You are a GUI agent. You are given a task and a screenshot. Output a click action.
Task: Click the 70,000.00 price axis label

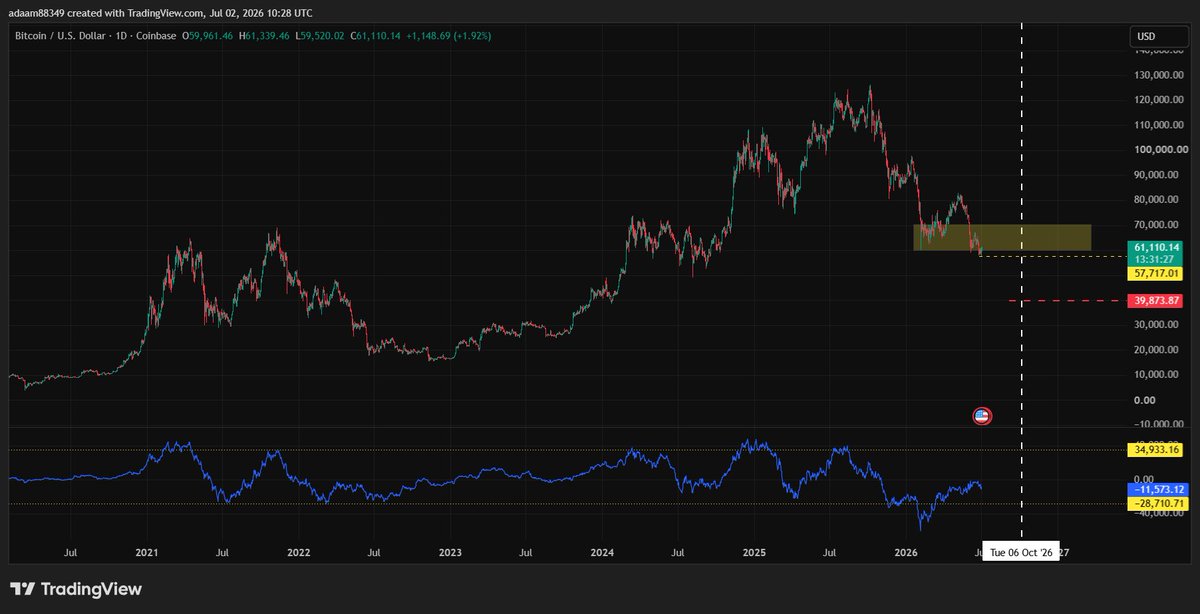click(x=1157, y=225)
